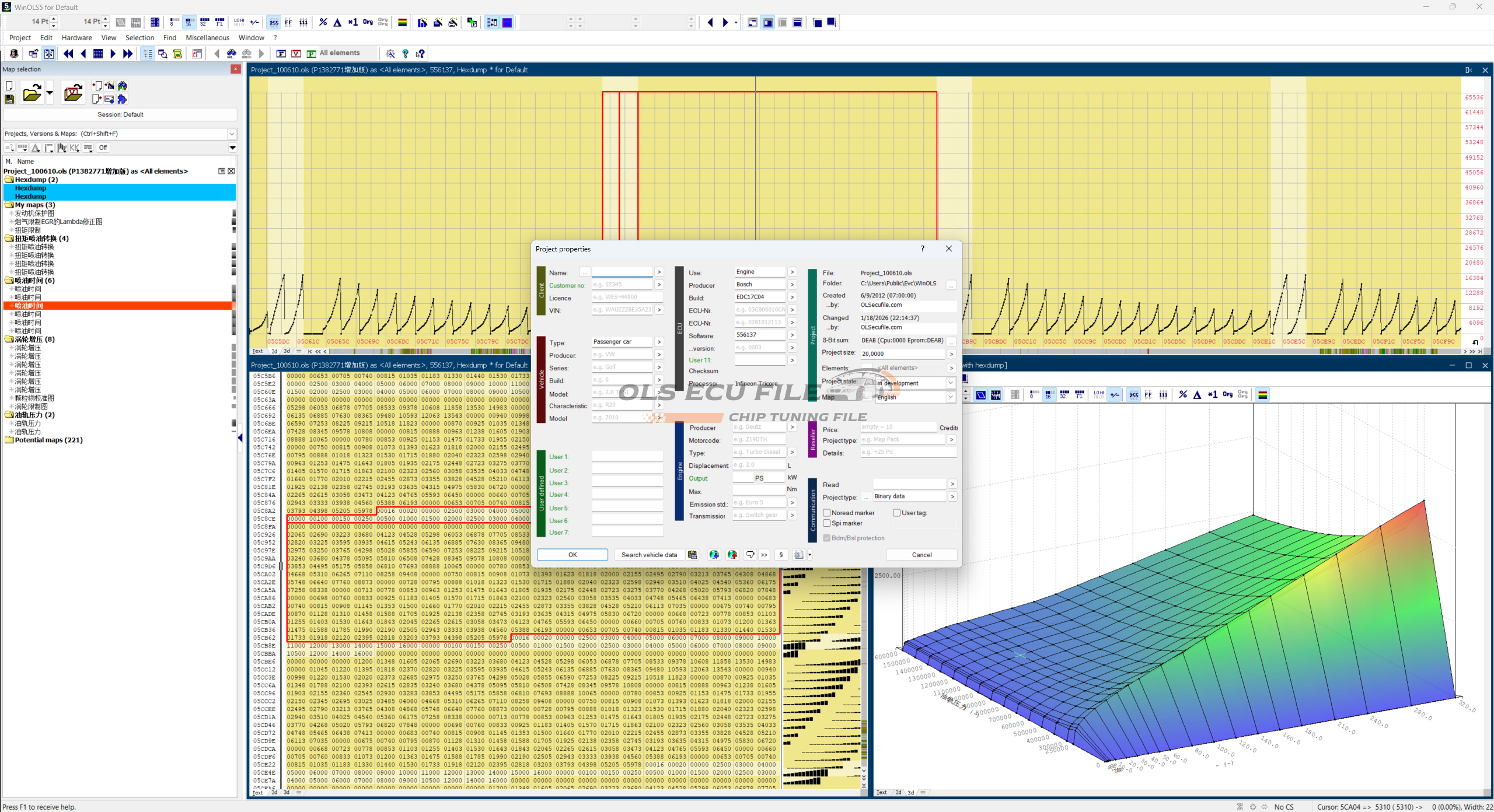Click the percent display mode icon

tap(323, 22)
